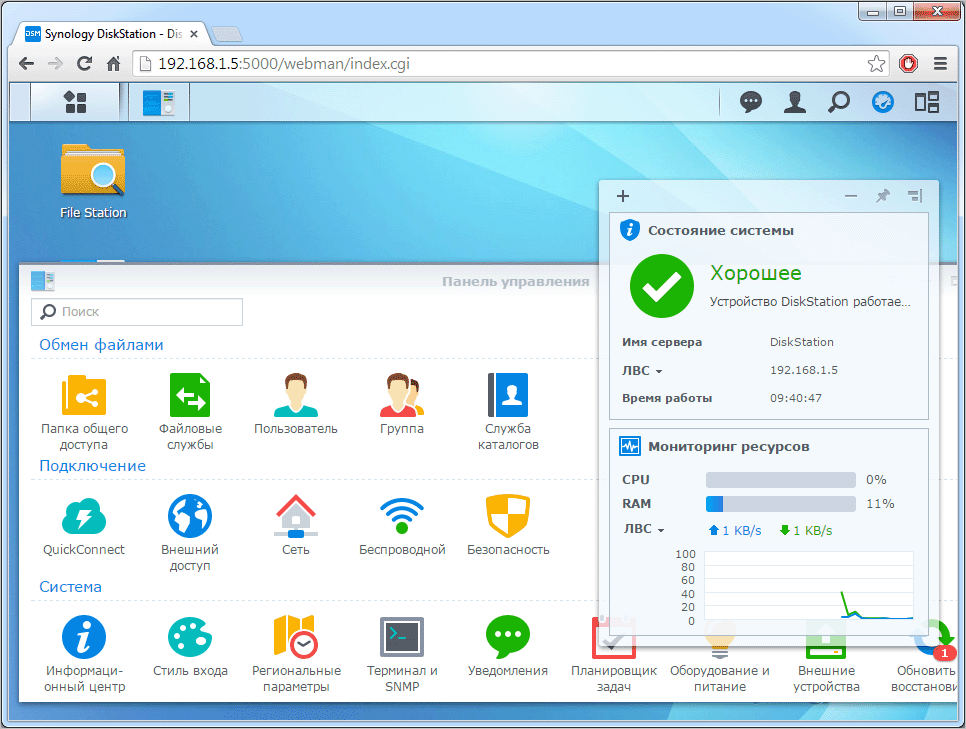Select the Control Panel taskbar icon
This screenshot has height=729, width=966.
coord(159,102)
